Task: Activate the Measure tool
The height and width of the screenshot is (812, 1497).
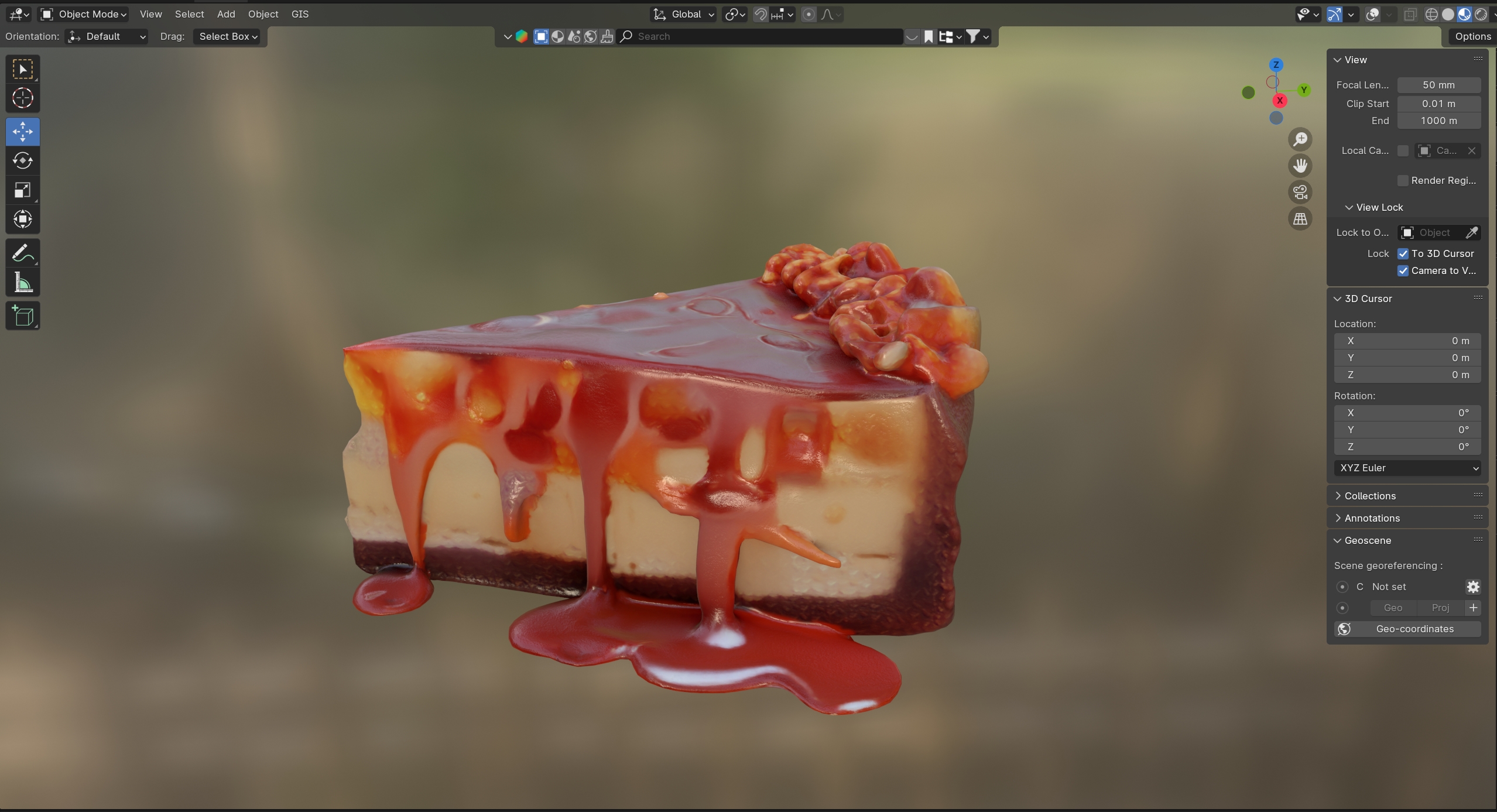Action: (x=22, y=283)
